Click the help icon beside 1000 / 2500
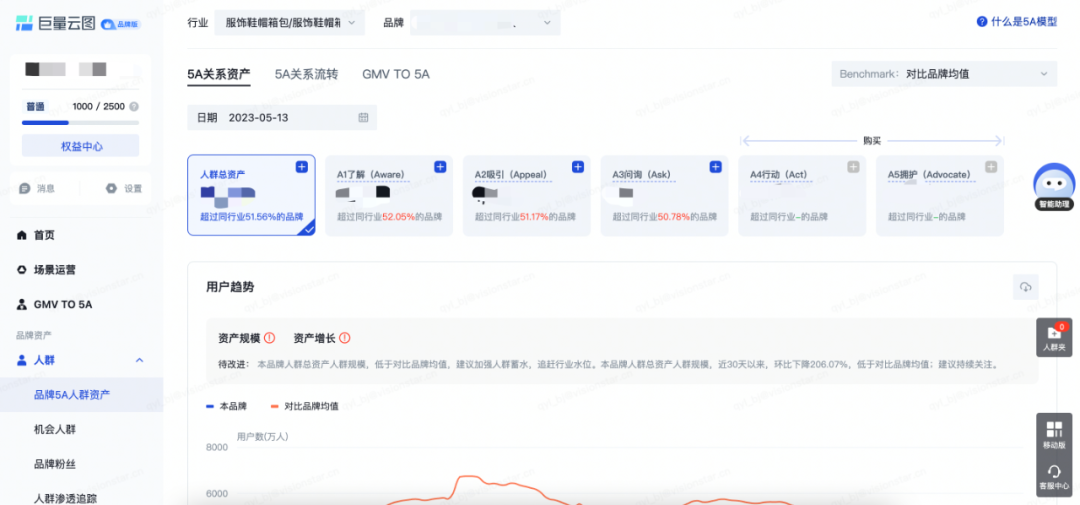Screen dimensions: 1080x505 (134, 107)
